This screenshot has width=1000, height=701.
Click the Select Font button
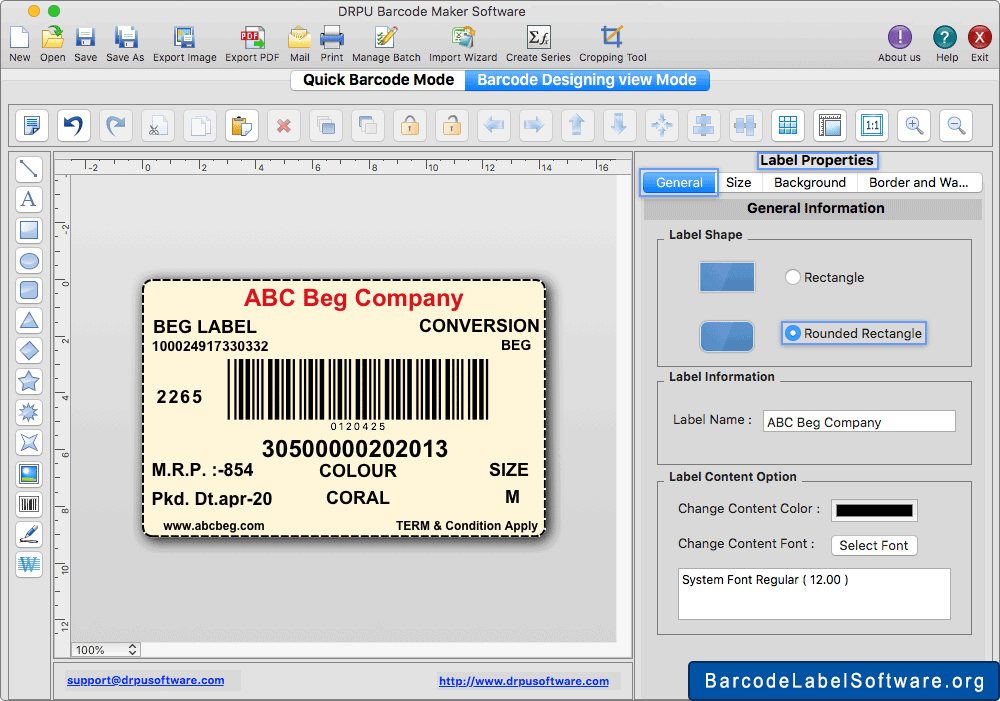tap(874, 545)
